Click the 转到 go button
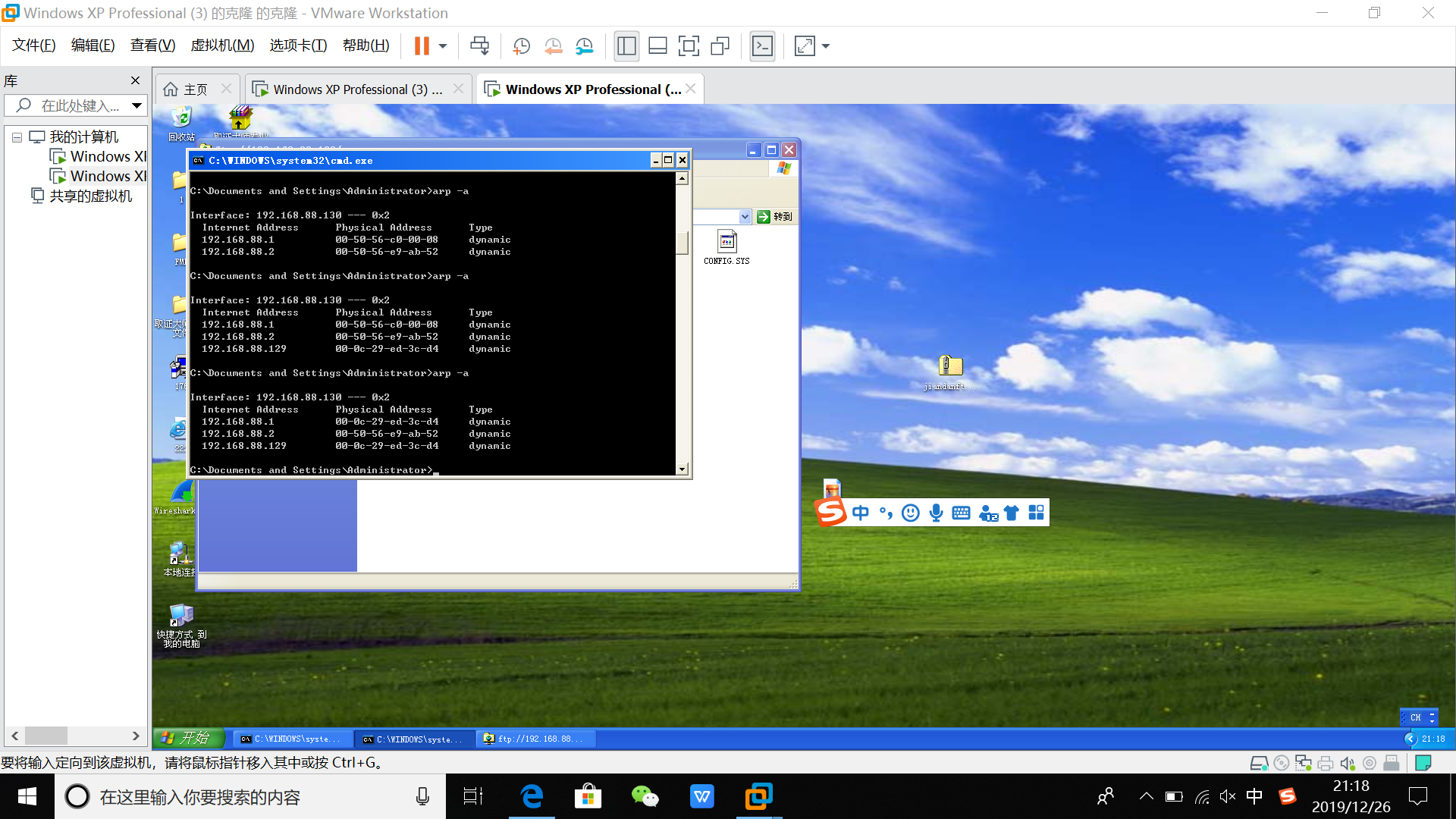1456x819 pixels. click(774, 217)
